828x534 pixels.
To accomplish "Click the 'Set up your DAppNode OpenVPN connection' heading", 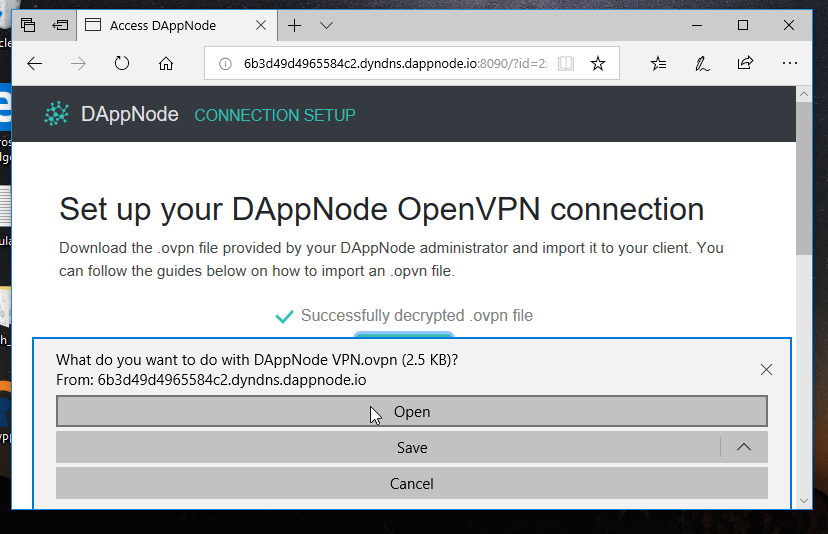I will click(381, 209).
